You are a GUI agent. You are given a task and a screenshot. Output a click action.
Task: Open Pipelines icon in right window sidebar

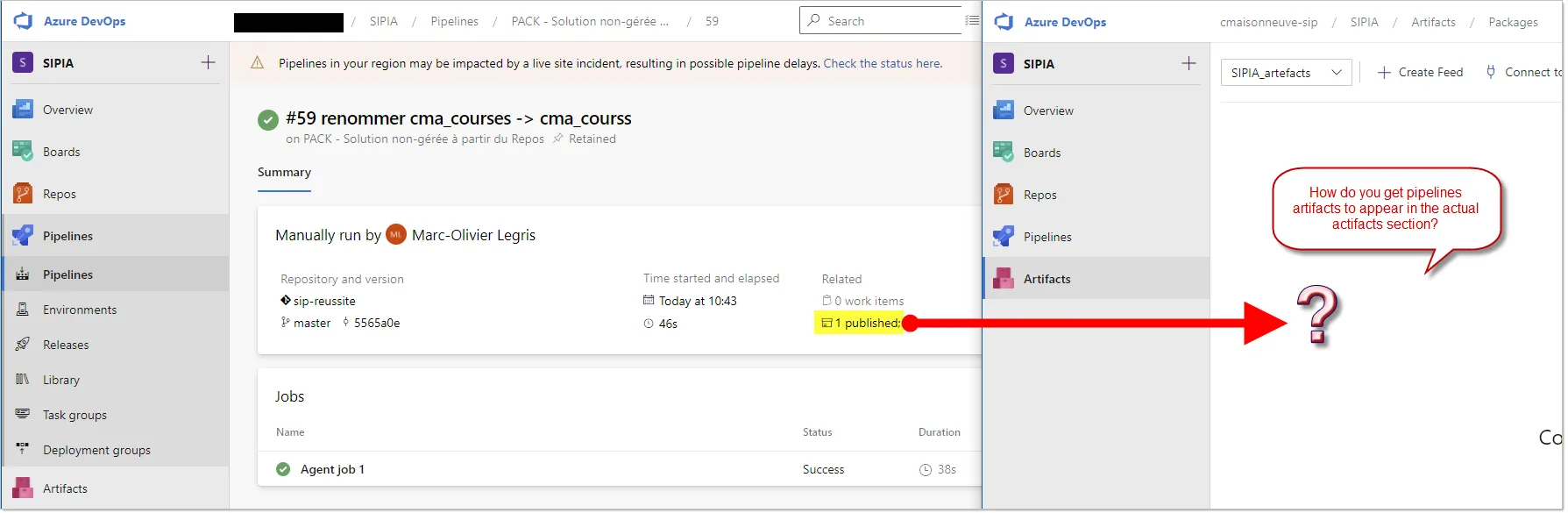point(1004,237)
